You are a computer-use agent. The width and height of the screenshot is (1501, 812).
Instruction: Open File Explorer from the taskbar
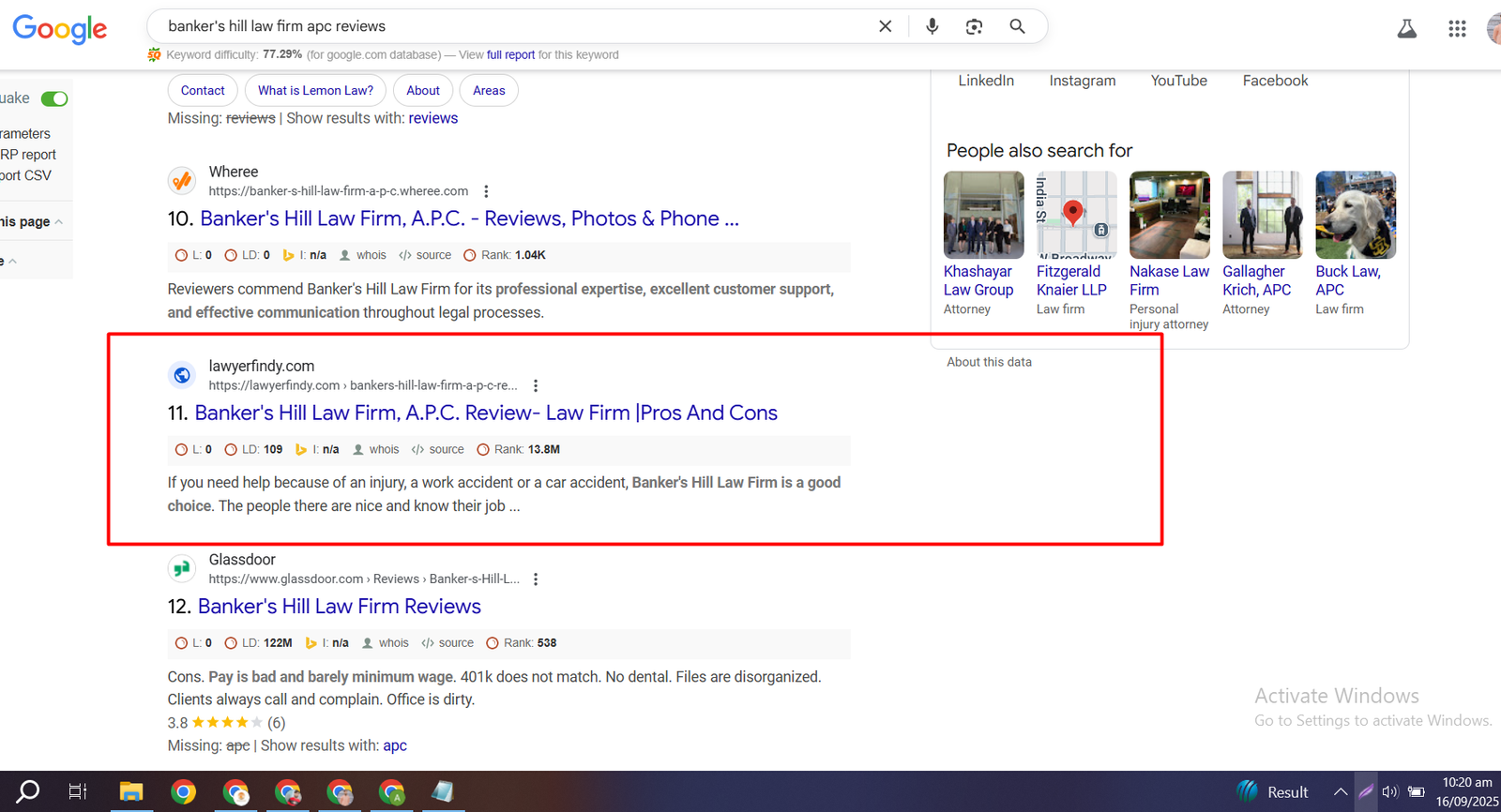click(x=130, y=792)
